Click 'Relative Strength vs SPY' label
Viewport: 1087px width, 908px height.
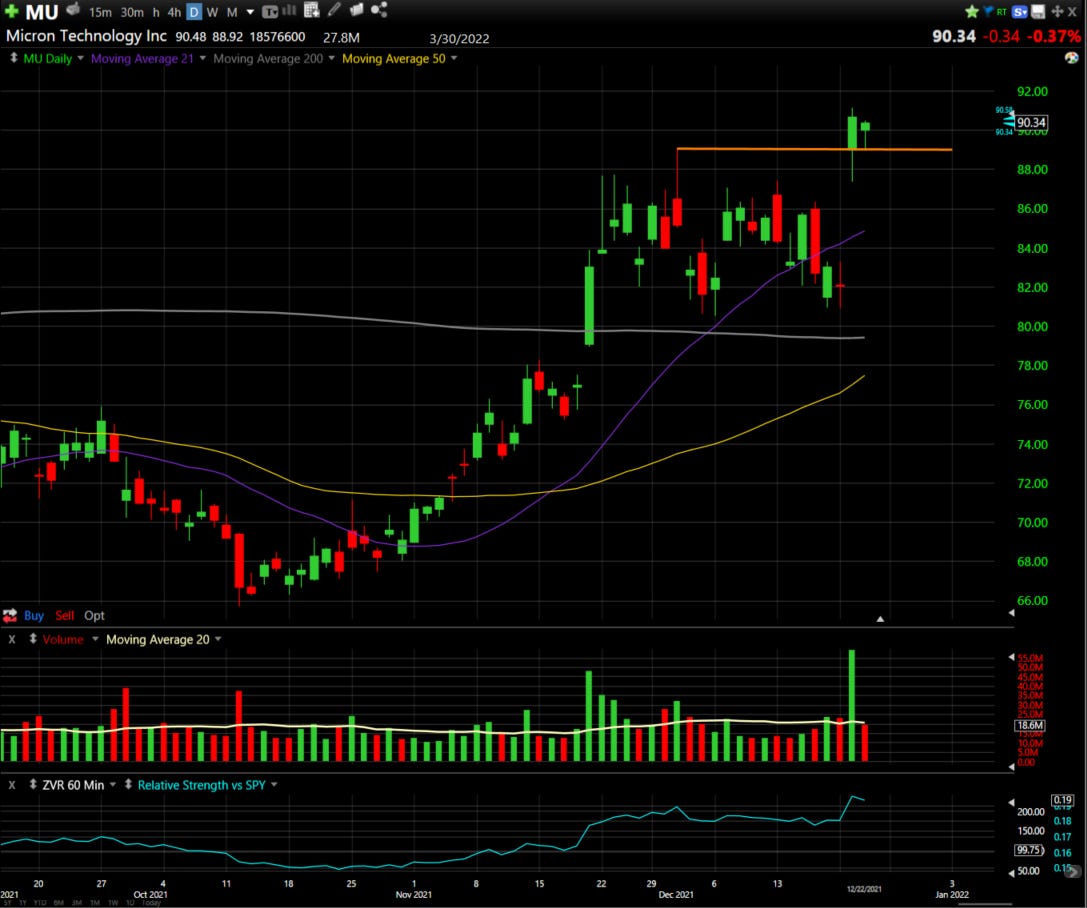202,785
